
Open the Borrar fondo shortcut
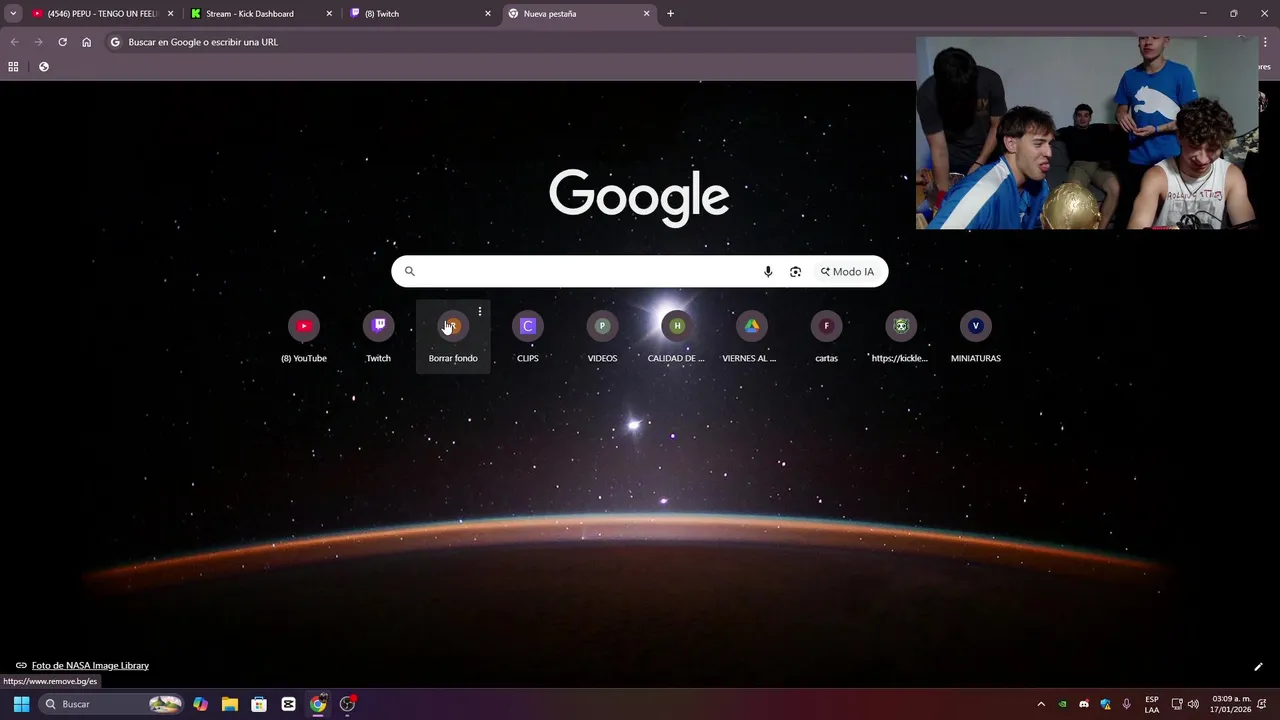pos(453,337)
